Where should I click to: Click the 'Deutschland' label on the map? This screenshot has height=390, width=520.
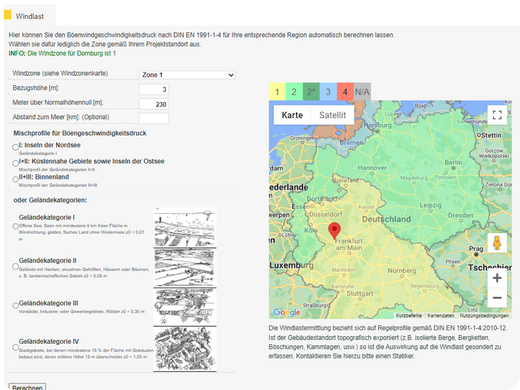click(386, 219)
